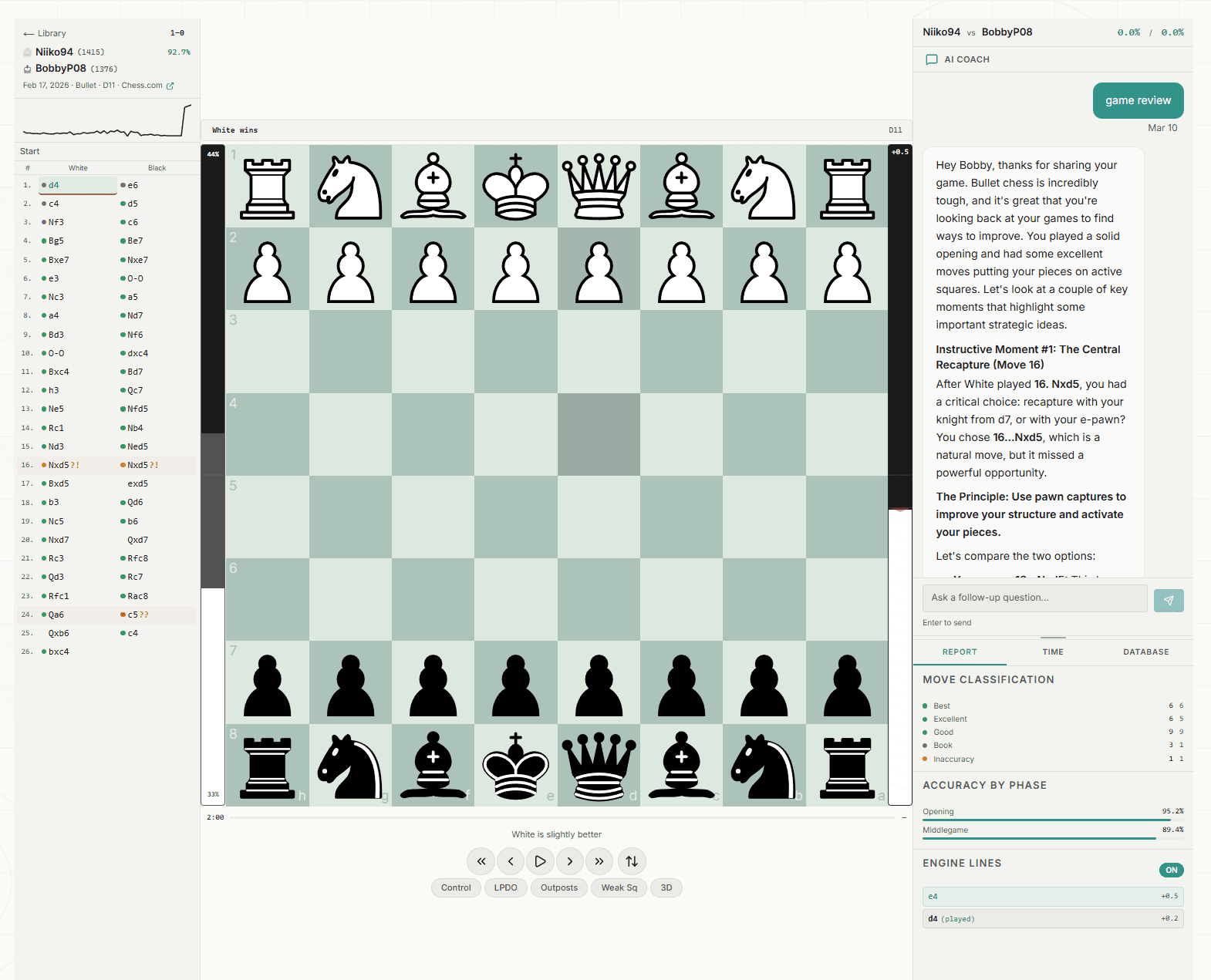Click the white knight on g1
Viewport: 1211px width, 980px height.
click(x=350, y=186)
